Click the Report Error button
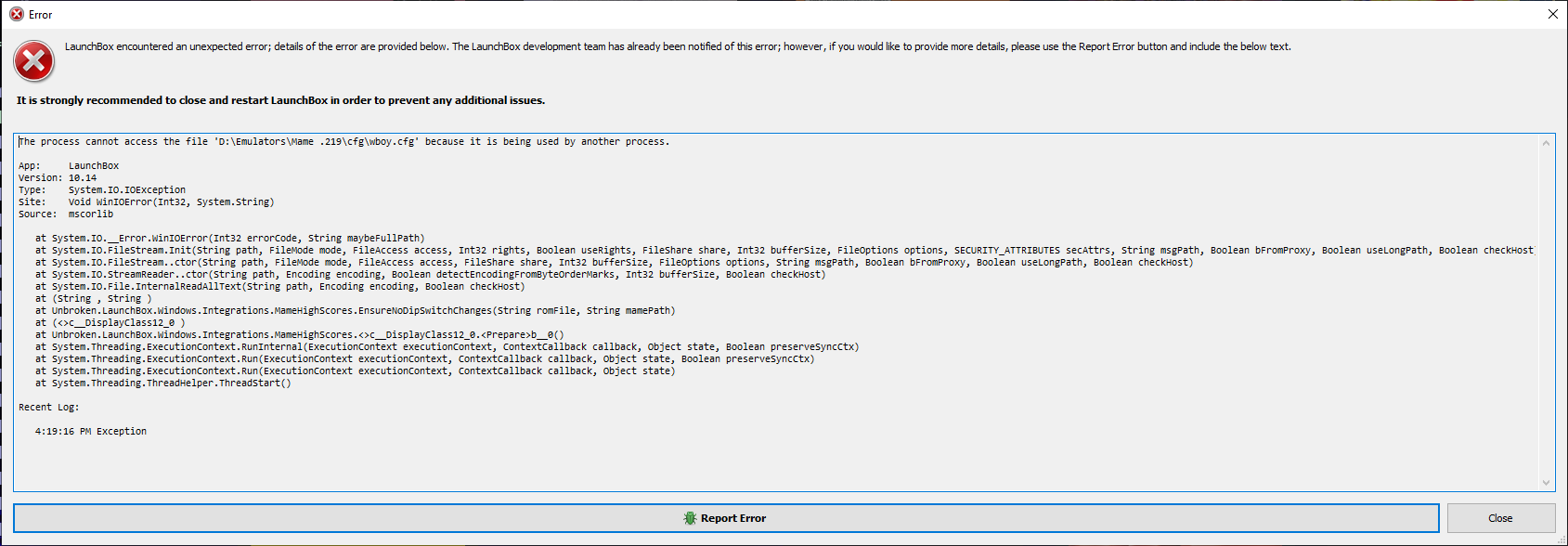 click(x=726, y=518)
